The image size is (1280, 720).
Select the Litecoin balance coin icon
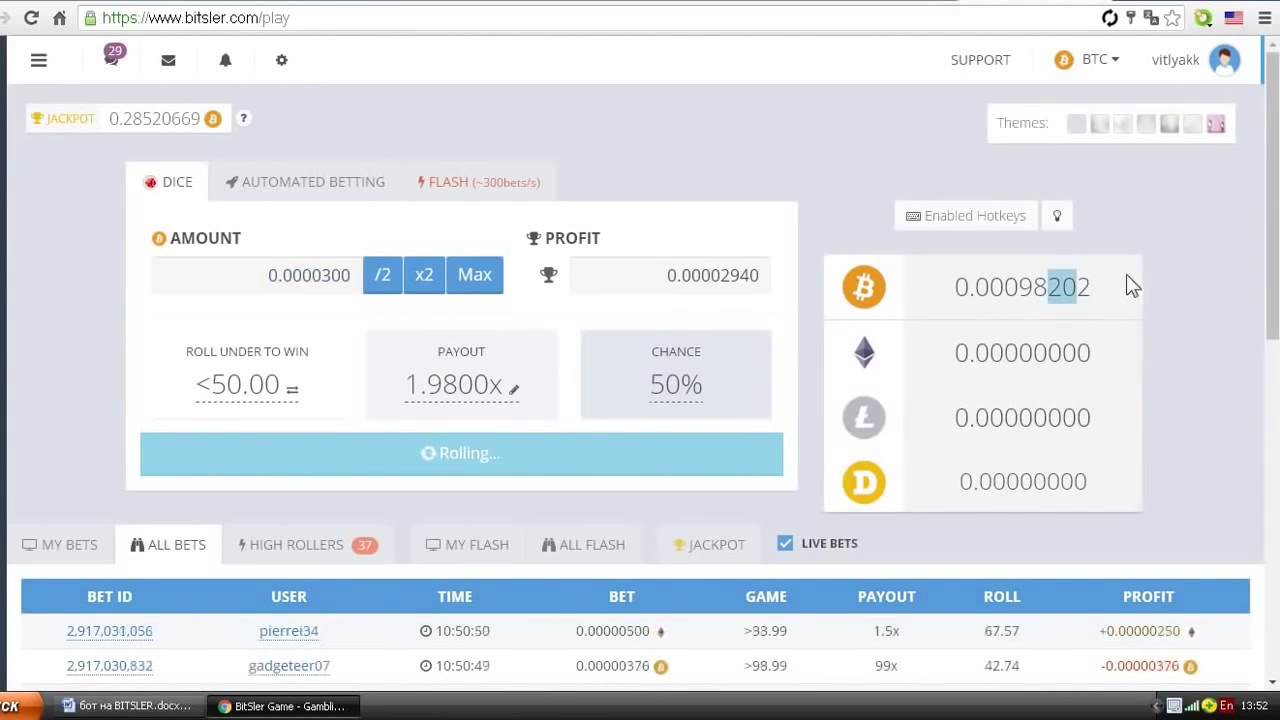click(864, 417)
